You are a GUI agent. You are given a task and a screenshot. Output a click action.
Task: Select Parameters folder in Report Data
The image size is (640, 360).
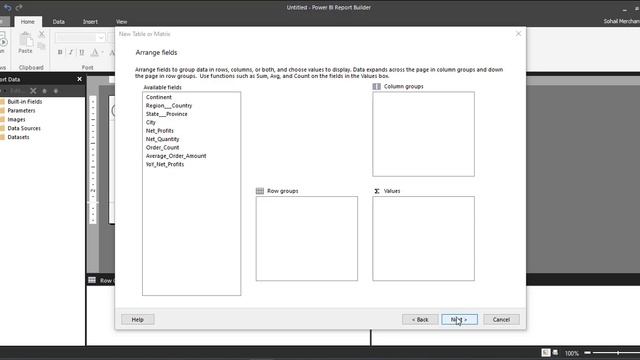click(21, 111)
